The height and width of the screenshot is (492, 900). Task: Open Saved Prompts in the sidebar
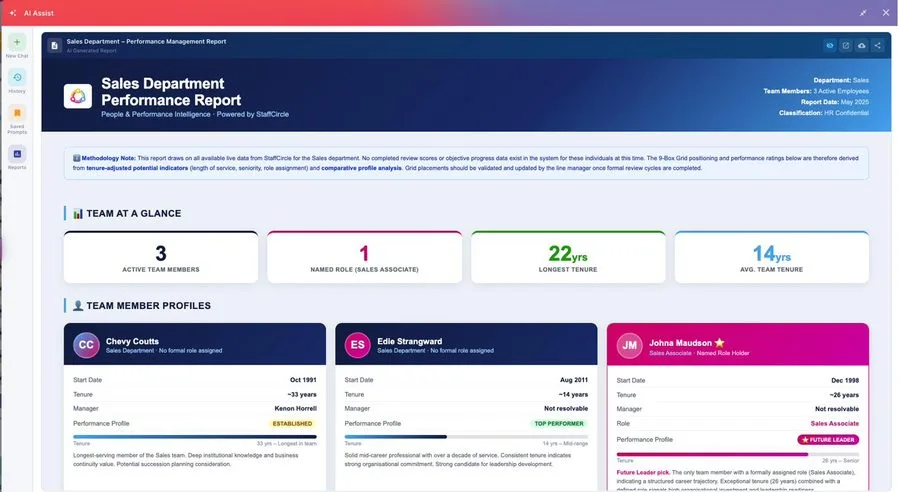click(17, 119)
